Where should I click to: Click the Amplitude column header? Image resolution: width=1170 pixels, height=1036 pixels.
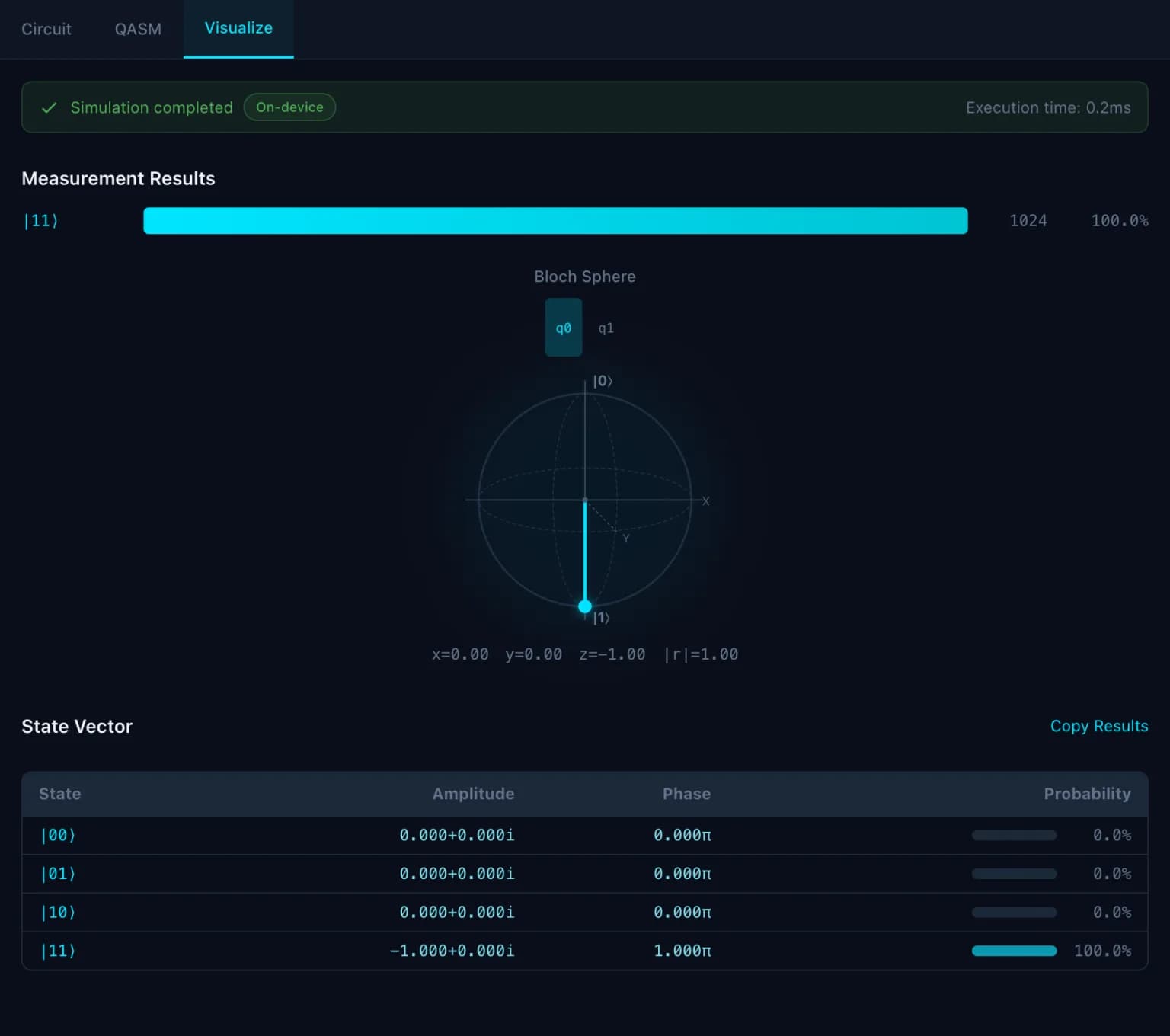[x=473, y=794]
